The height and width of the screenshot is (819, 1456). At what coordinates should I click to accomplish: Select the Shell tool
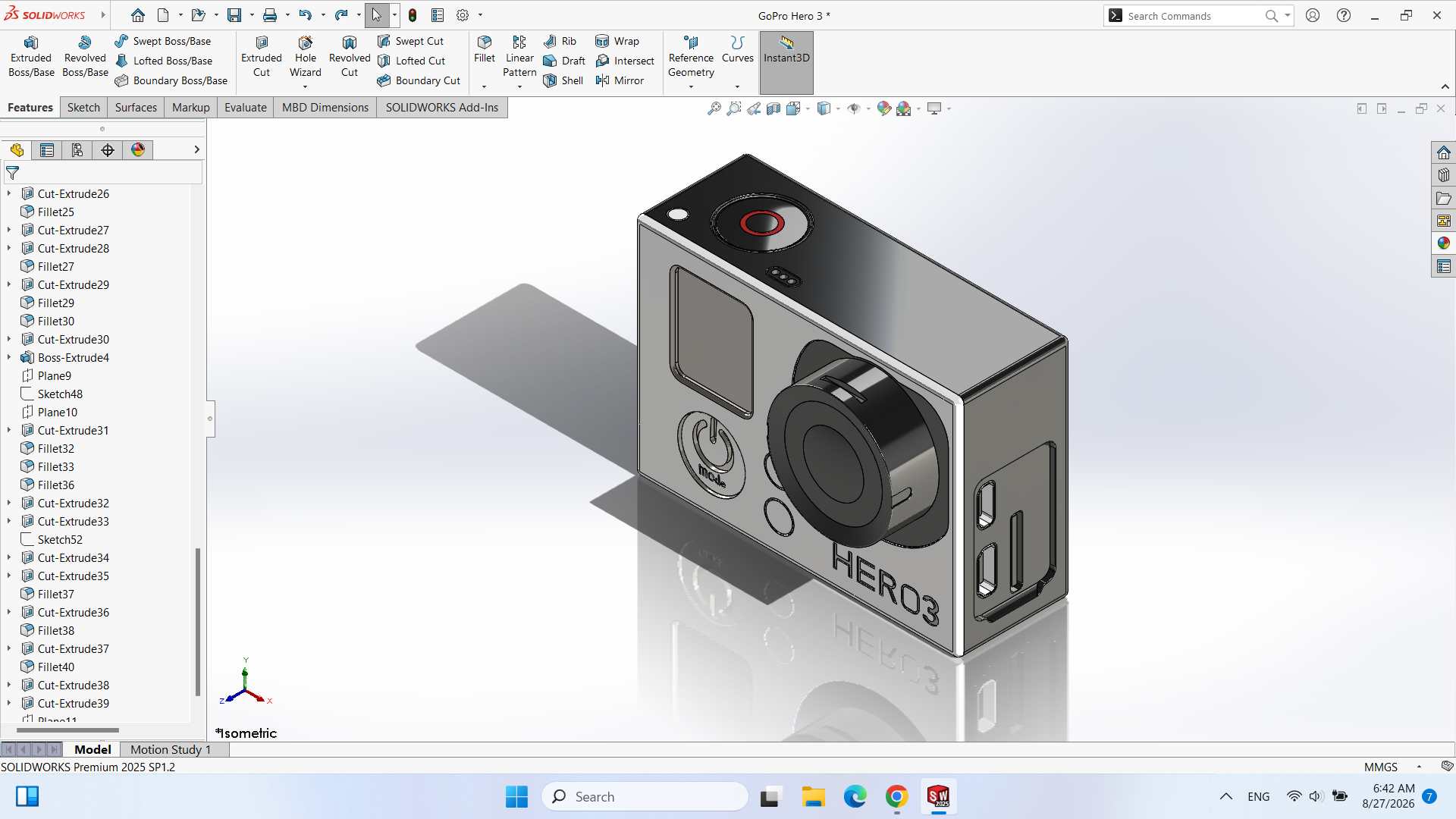pos(563,80)
